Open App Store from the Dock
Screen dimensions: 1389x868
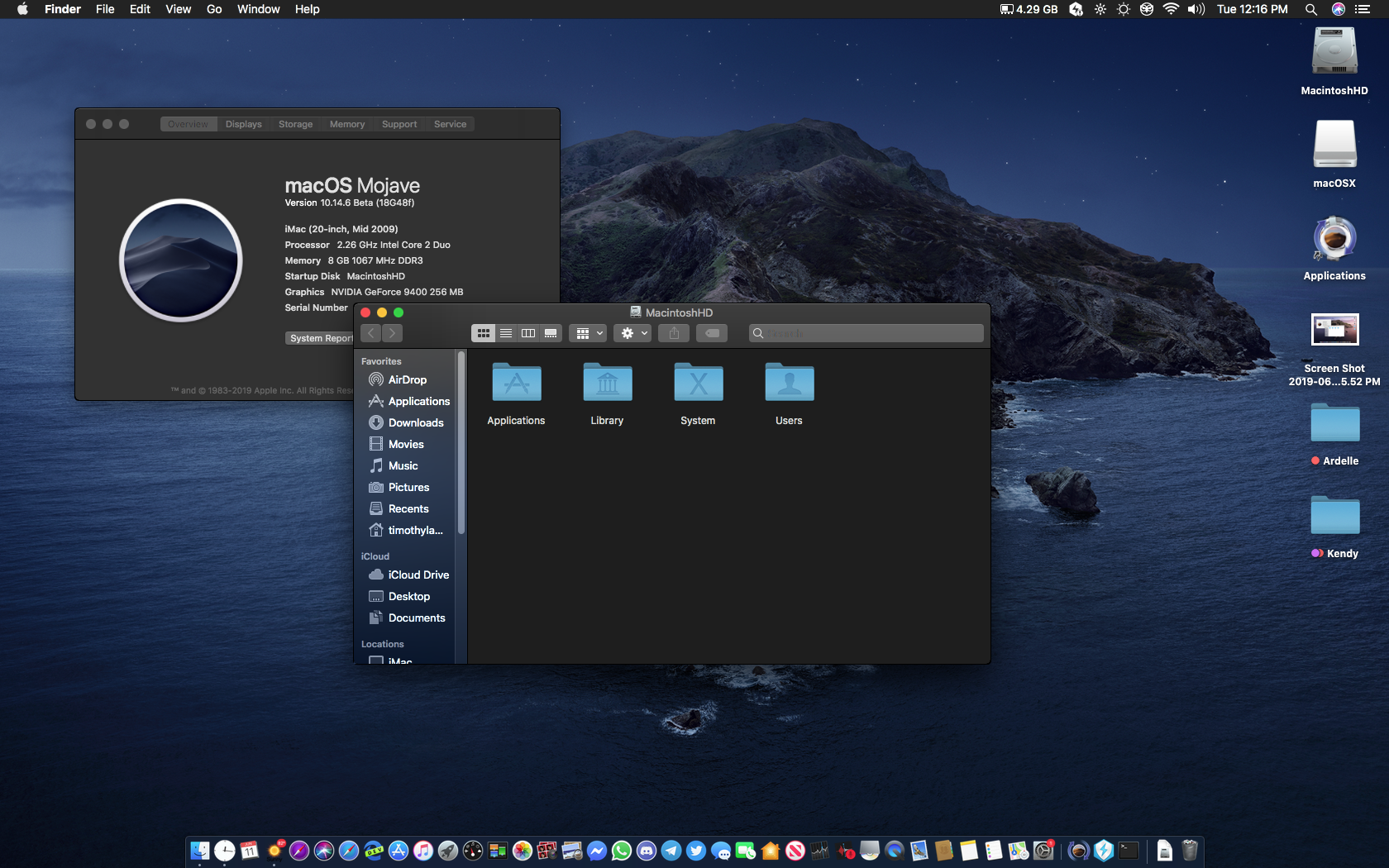point(399,851)
